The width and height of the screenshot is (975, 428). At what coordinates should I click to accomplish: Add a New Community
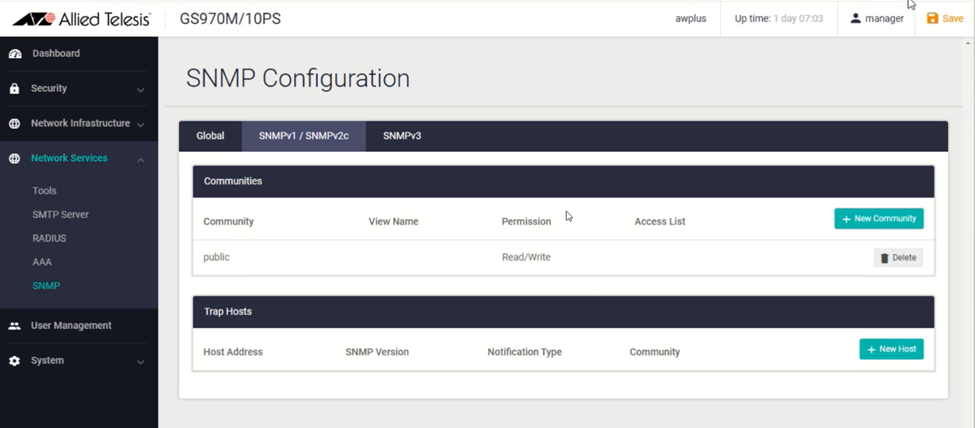click(x=878, y=219)
